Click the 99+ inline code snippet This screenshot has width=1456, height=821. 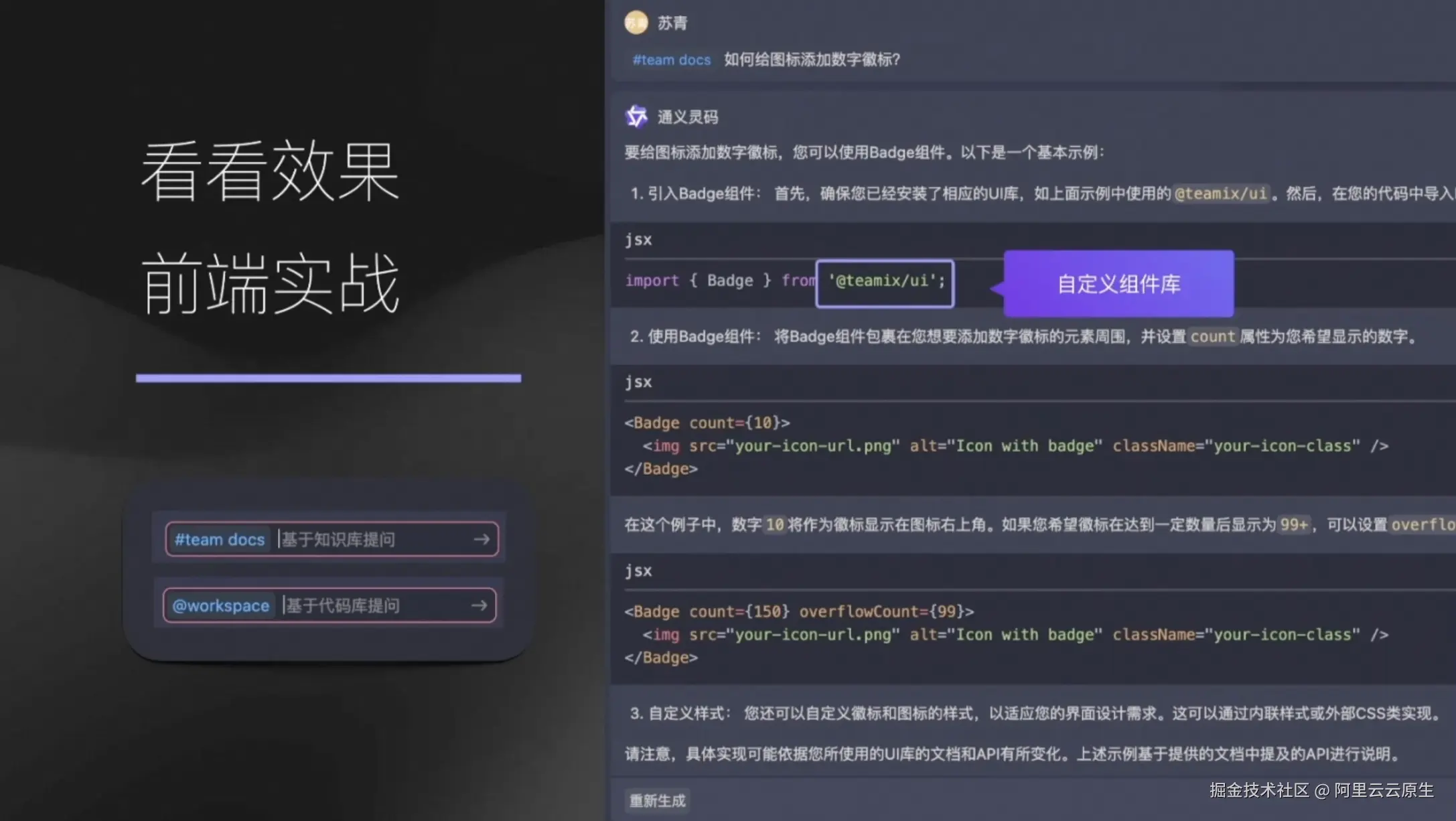tap(1294, 524)
